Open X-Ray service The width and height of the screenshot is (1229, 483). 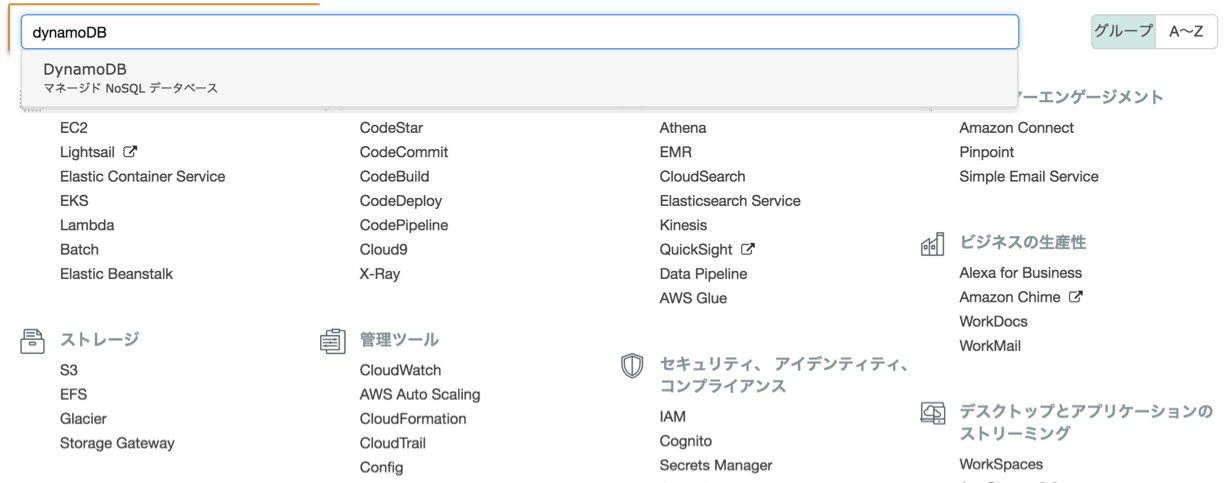tap(380, 274)
